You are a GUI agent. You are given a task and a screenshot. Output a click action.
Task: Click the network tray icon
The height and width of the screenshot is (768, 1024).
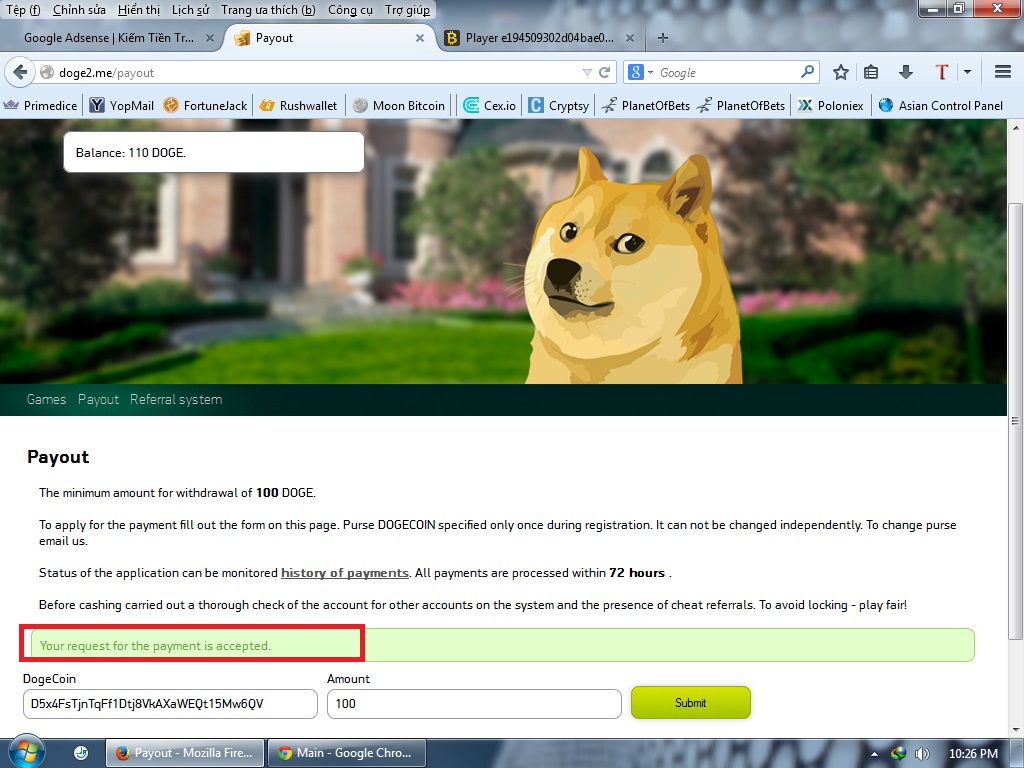[899, 754]
